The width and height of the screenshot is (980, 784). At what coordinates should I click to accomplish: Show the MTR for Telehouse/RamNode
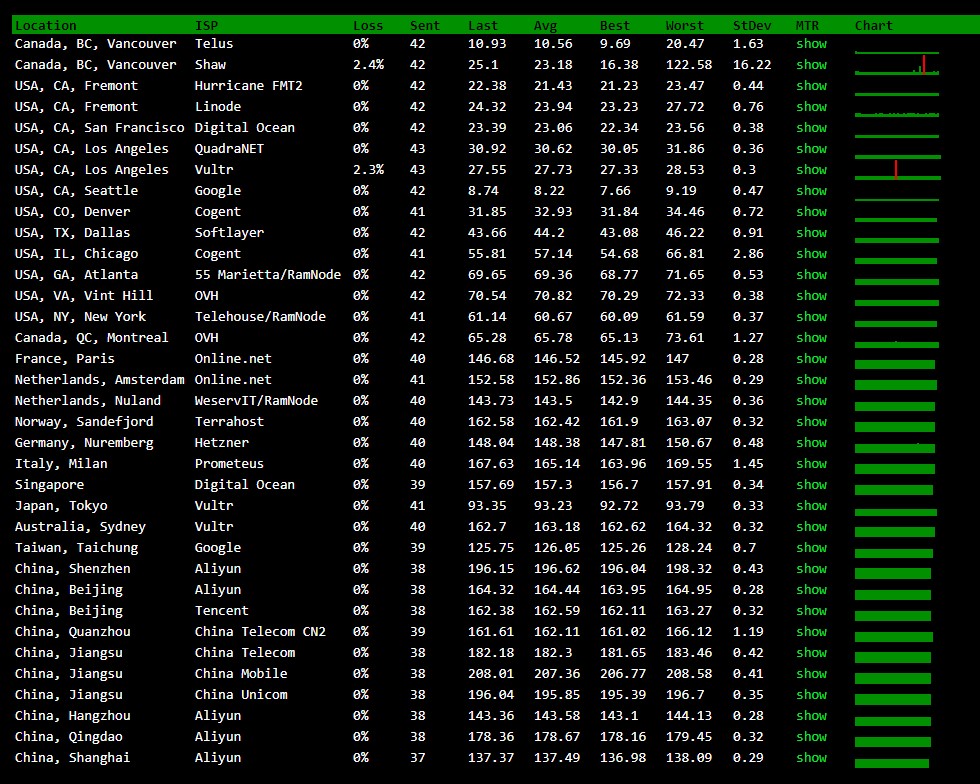point(811,317)
